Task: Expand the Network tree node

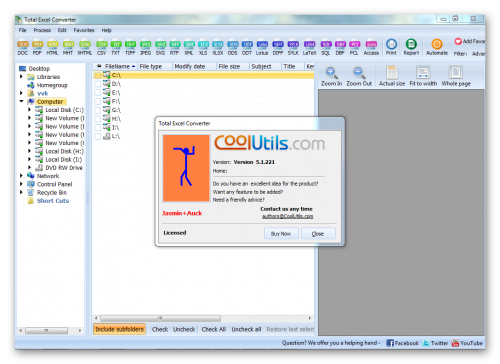Action: click(x=21, y=176)
